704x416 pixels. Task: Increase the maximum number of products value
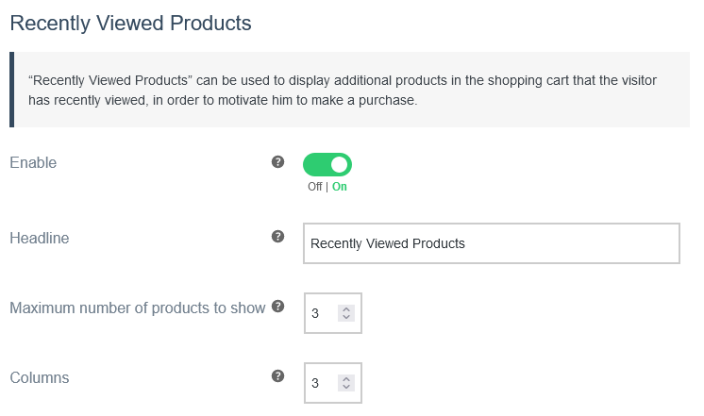[x=347, y=309]
